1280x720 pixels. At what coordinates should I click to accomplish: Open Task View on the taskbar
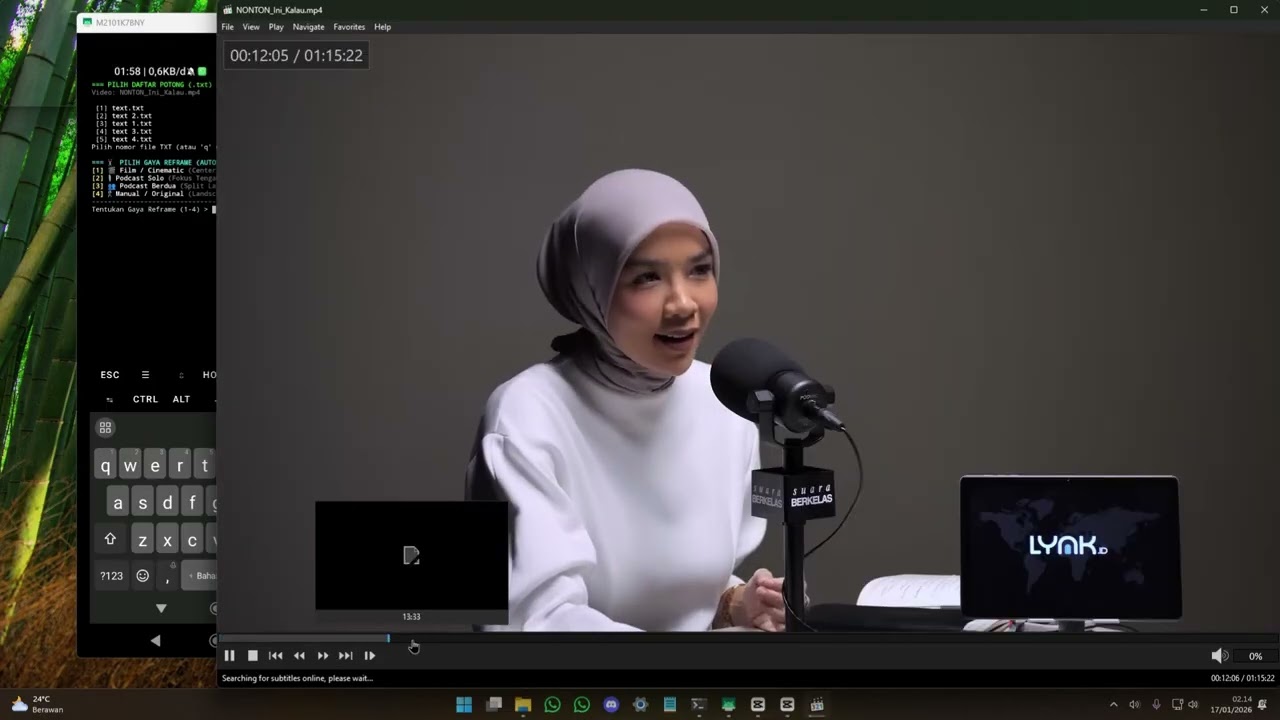(493, 705)
